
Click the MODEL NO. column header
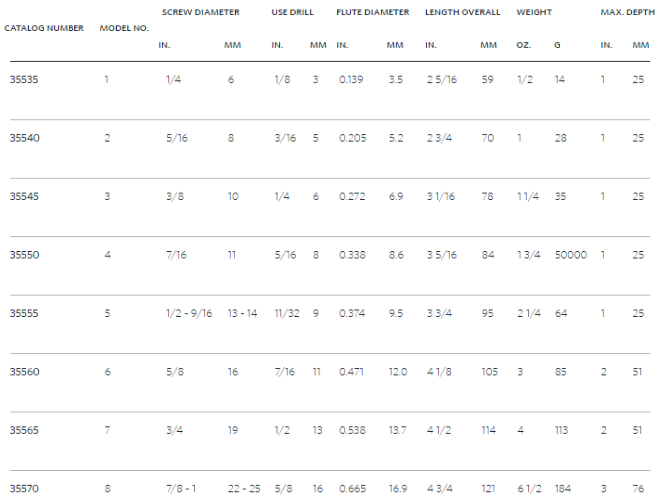[x=124, y=28]
